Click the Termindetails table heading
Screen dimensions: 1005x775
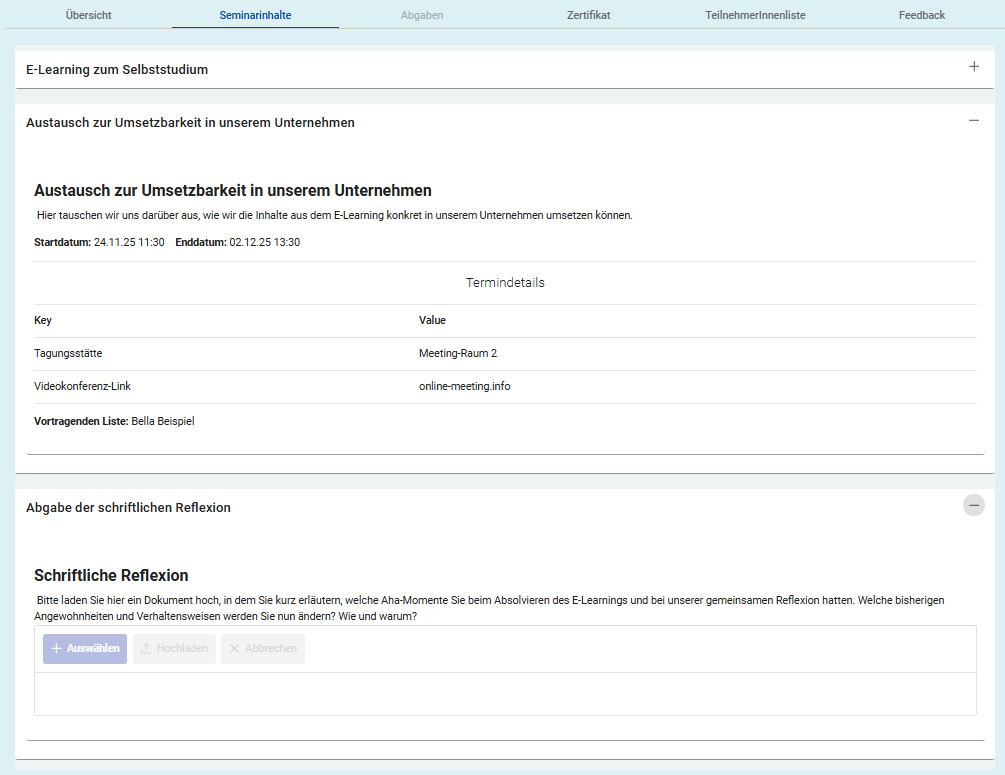[505, 283]
